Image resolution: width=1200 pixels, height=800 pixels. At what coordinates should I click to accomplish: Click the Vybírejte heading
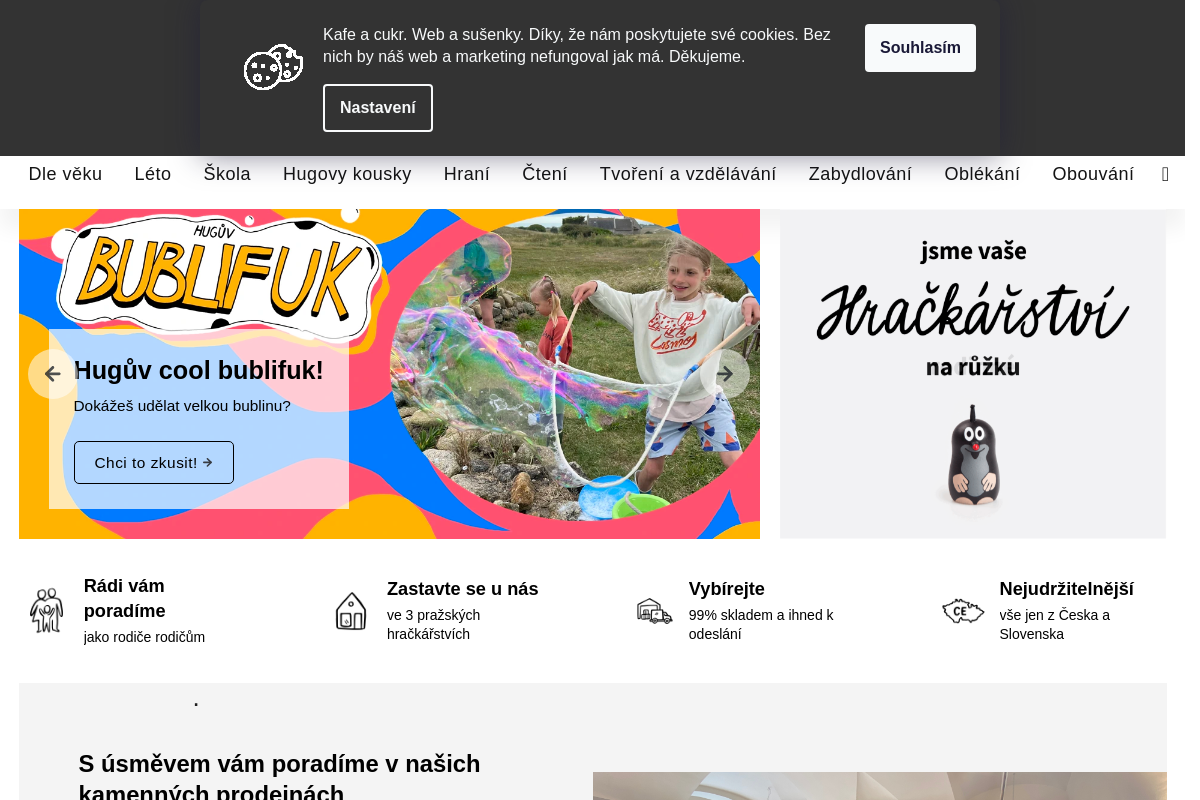pos(727,589)
